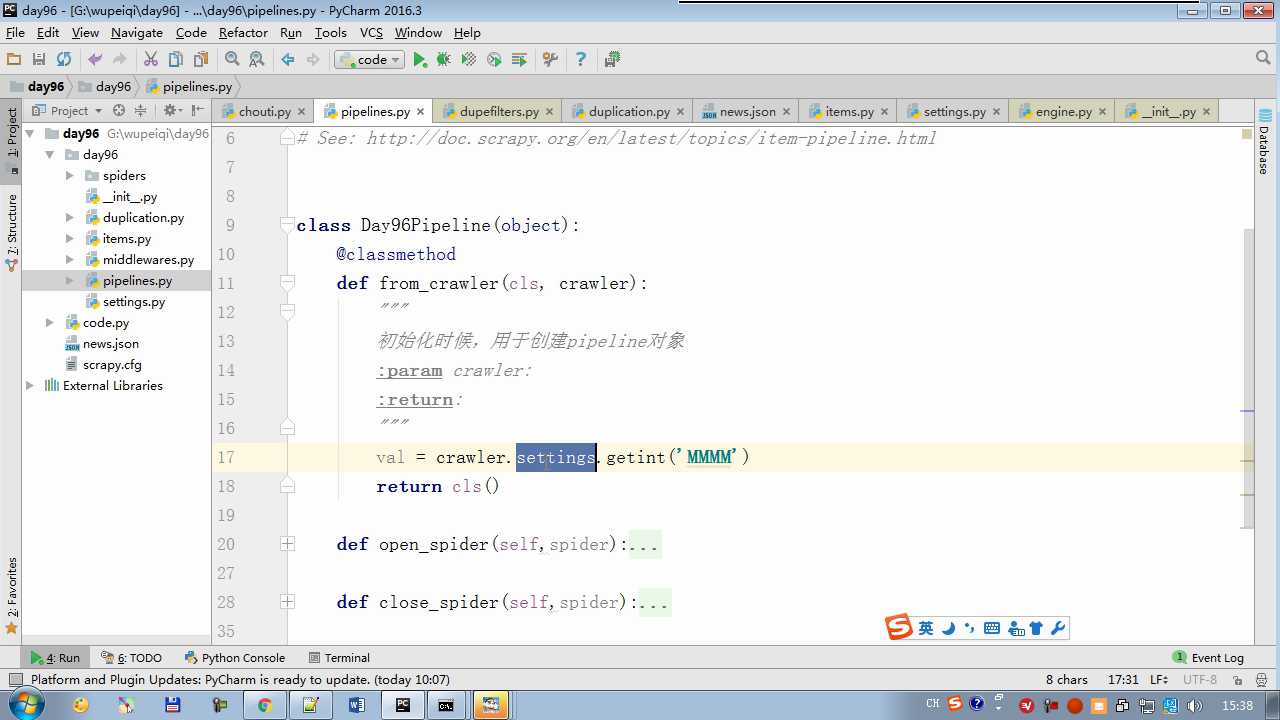Unfold the open_spider method at line 20
The image size is (1280, 720).
[x=288, y=544]
